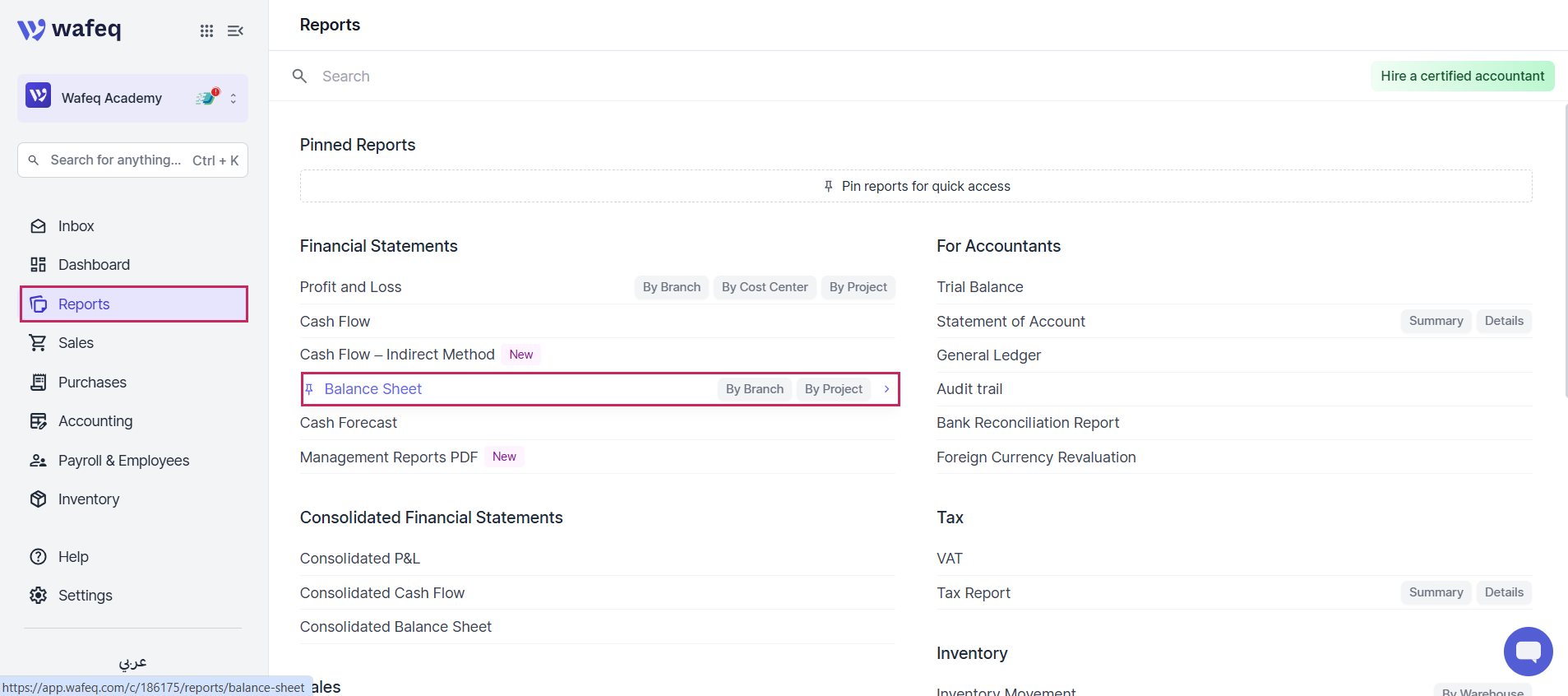
Task: Open Tax Report Details
Action: [1504, 592]
